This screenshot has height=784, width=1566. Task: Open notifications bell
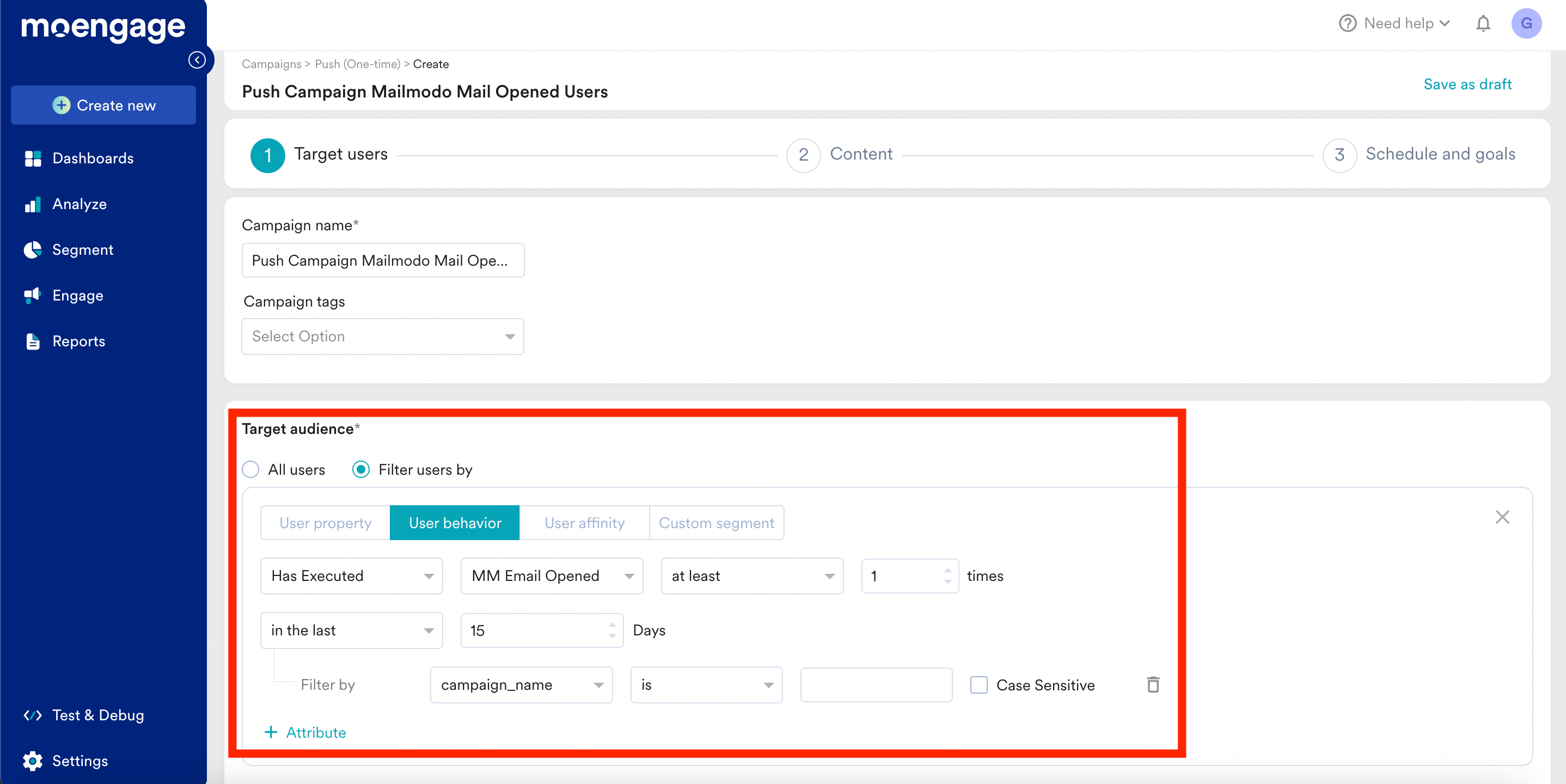(x=1483, y=23)
